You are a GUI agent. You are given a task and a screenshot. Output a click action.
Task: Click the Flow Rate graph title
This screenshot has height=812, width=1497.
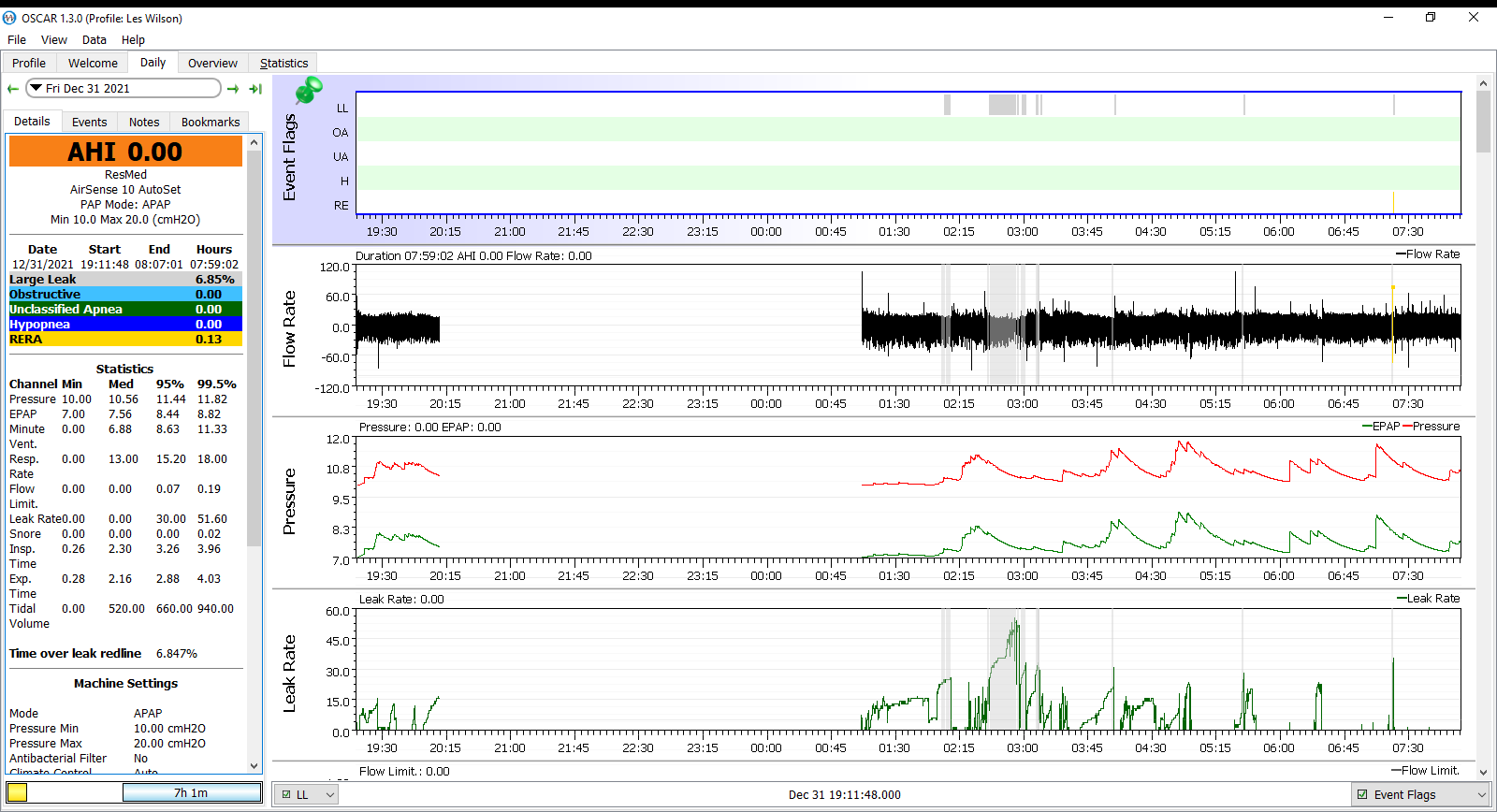(289, 328)
